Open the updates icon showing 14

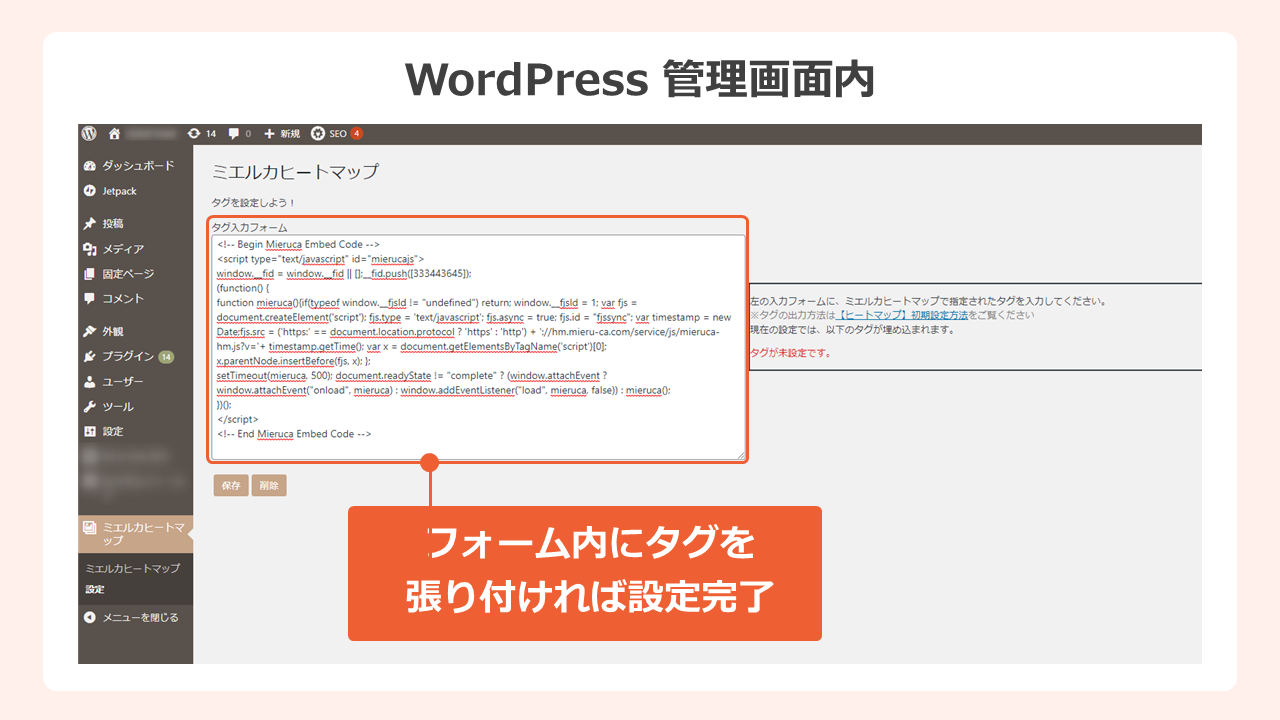[194, 133]
